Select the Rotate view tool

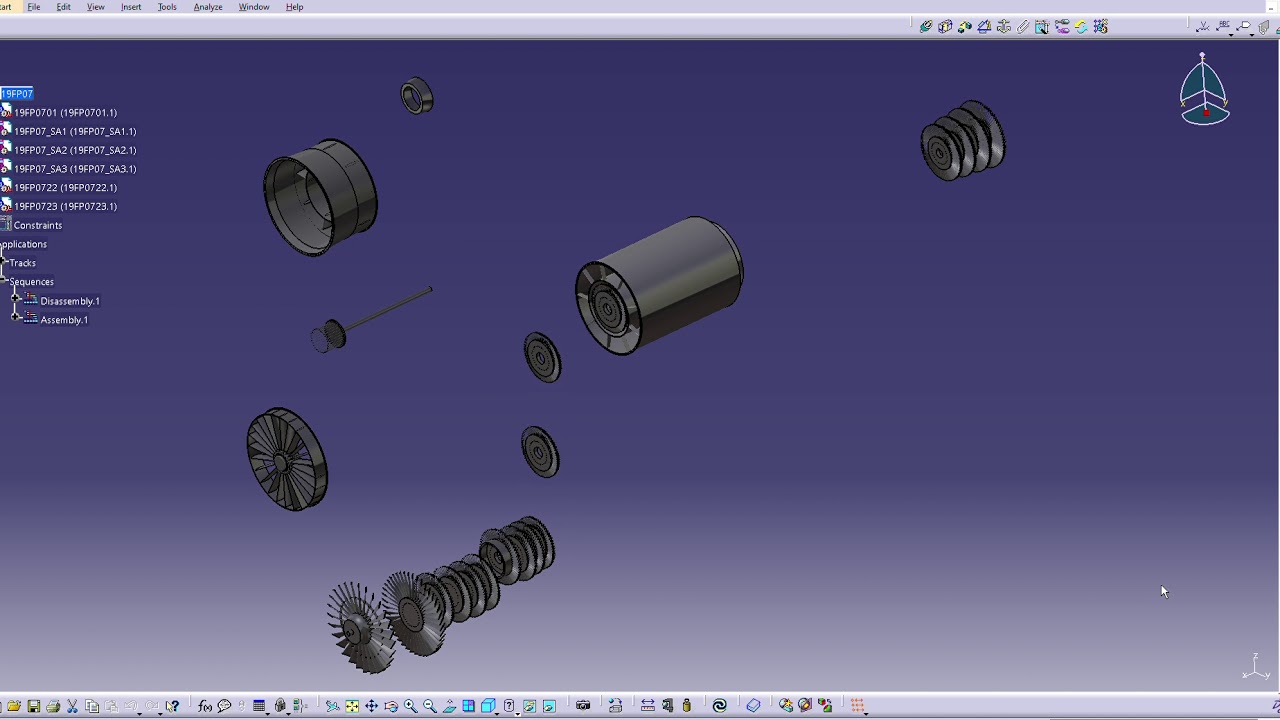click(391, 706)
